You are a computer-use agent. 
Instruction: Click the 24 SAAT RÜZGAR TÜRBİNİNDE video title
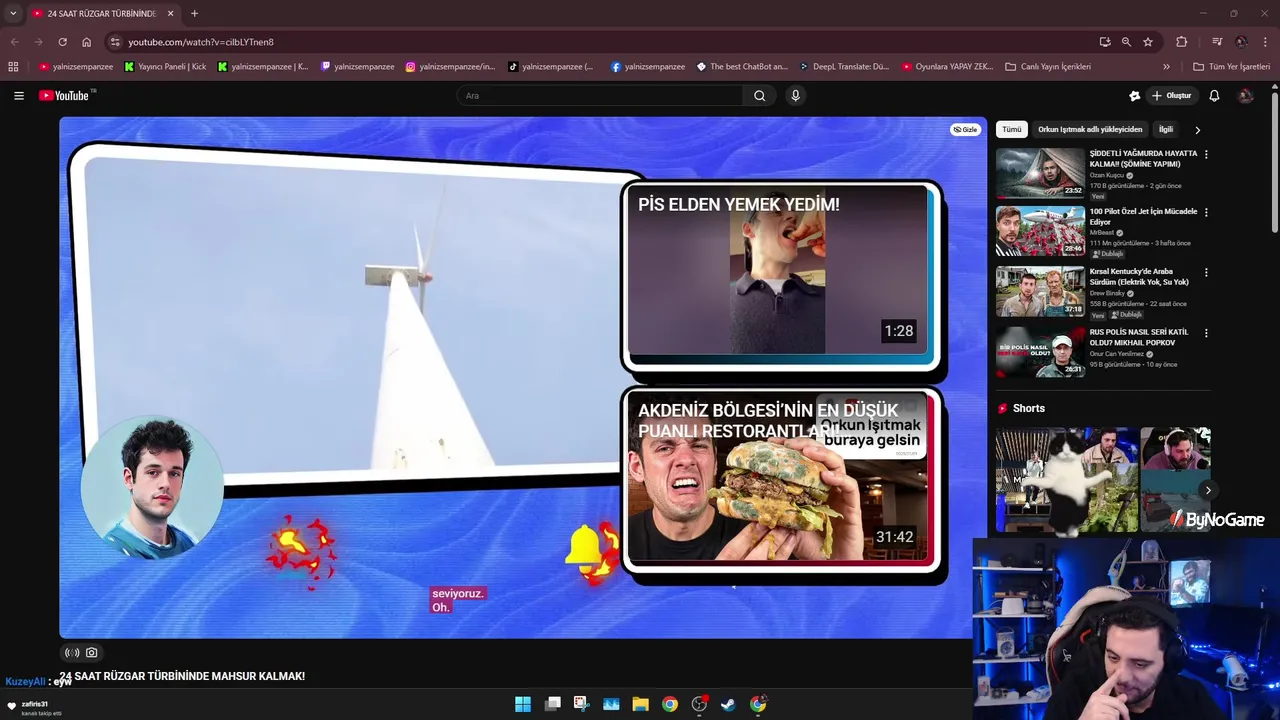point(182,677)
